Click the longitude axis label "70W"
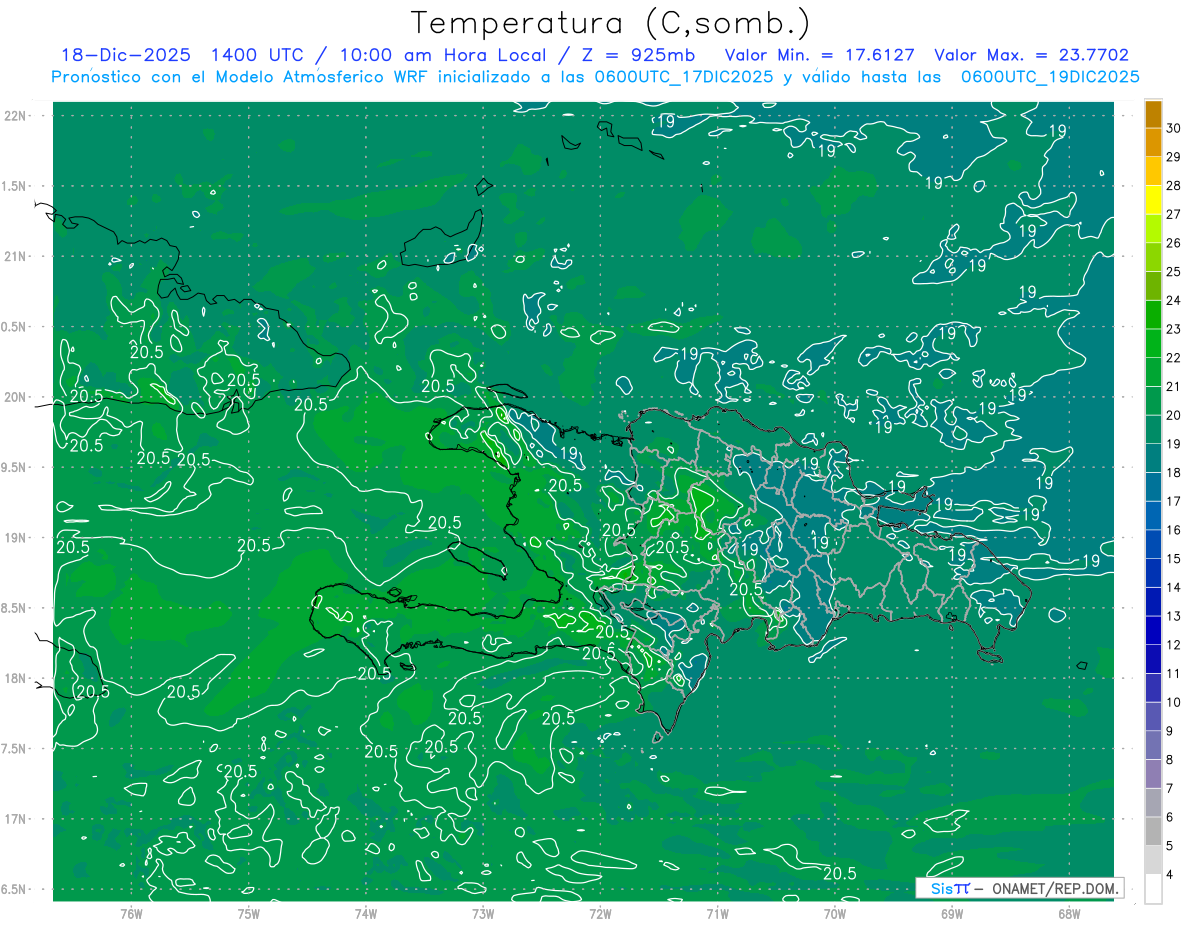Viewport: 1200px width, 927px height. pyautogui.click(x=834, y=914)
